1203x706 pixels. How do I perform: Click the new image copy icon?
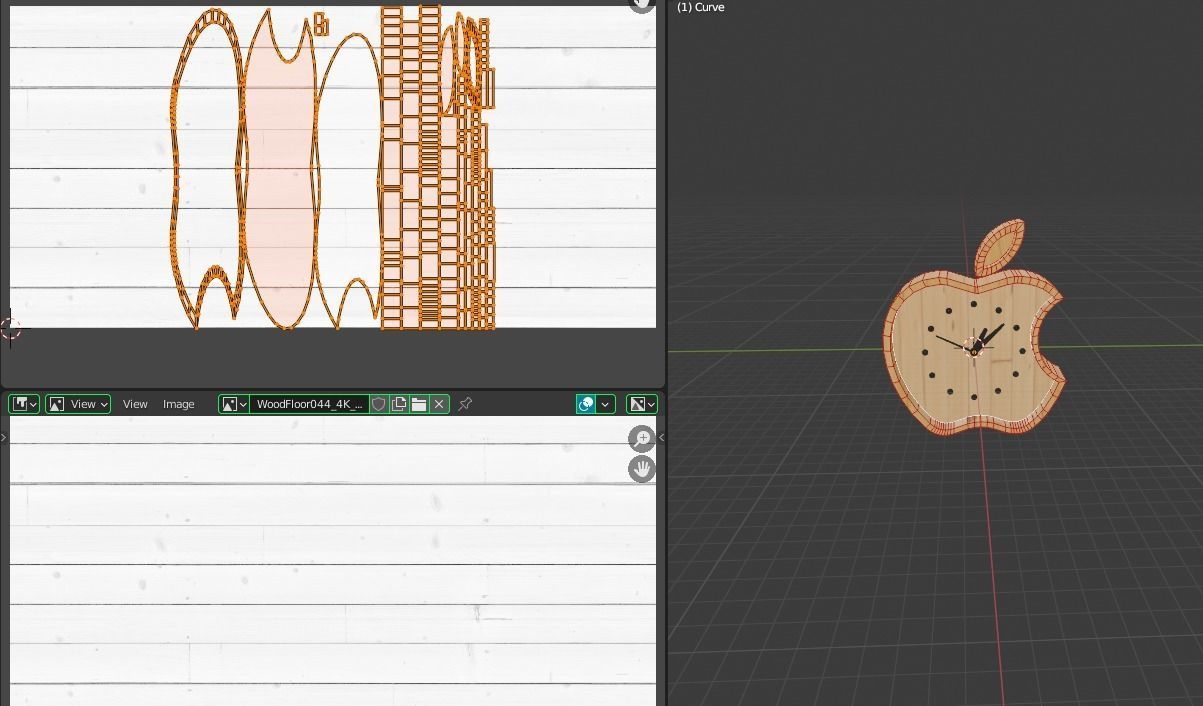399,404
